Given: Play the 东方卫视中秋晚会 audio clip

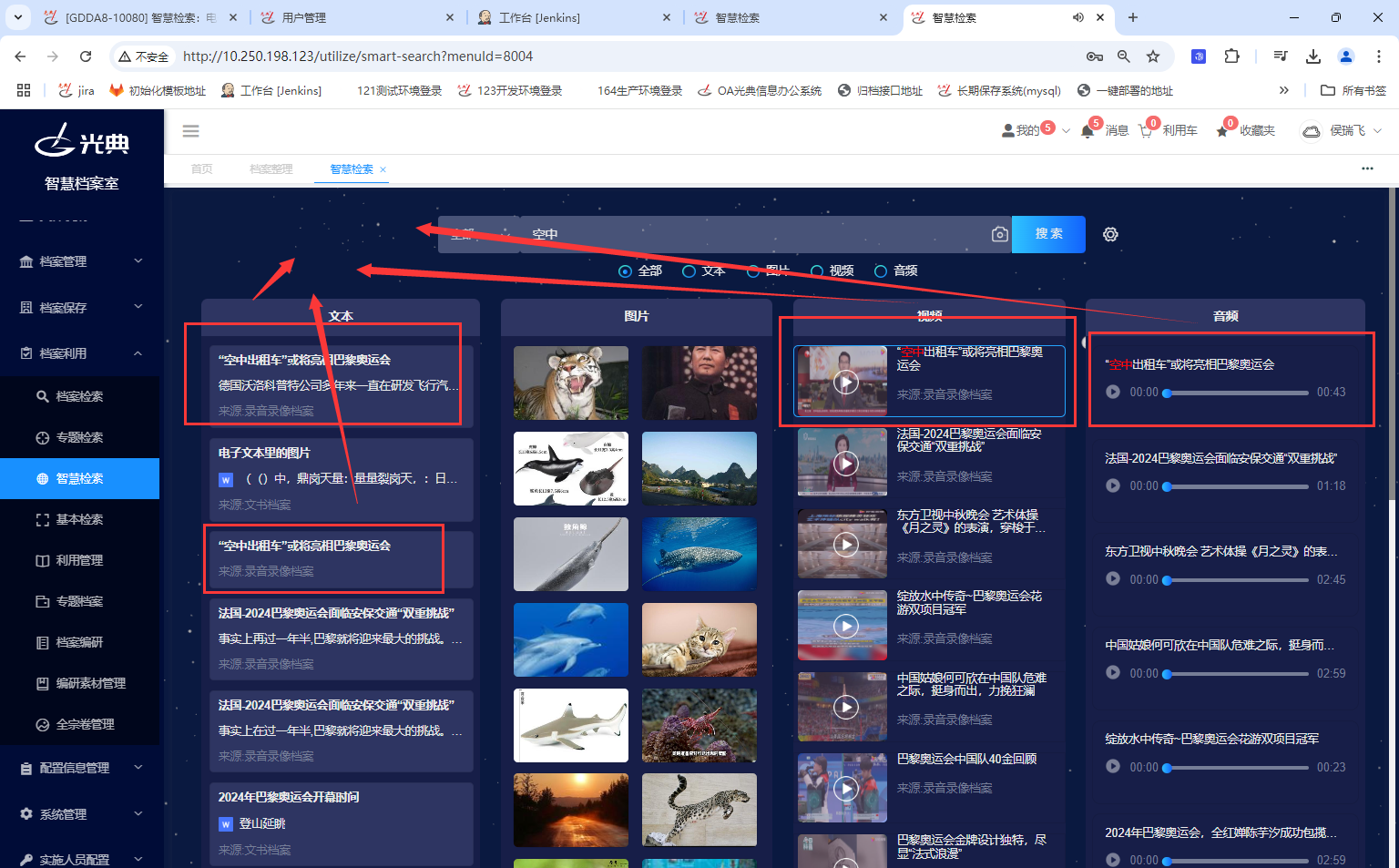Looking at the screenshot, I should point(1113,579).
